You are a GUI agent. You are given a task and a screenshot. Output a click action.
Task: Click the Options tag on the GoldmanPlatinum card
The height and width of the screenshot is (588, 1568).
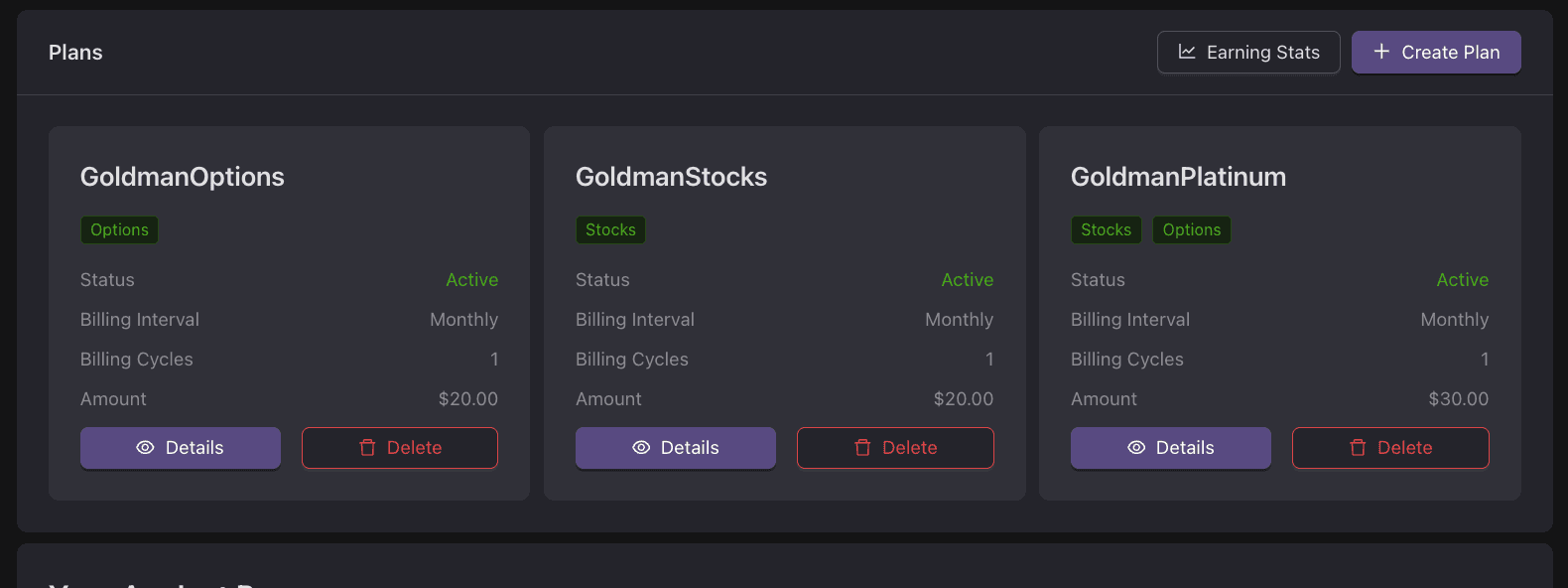[1192, 229]
